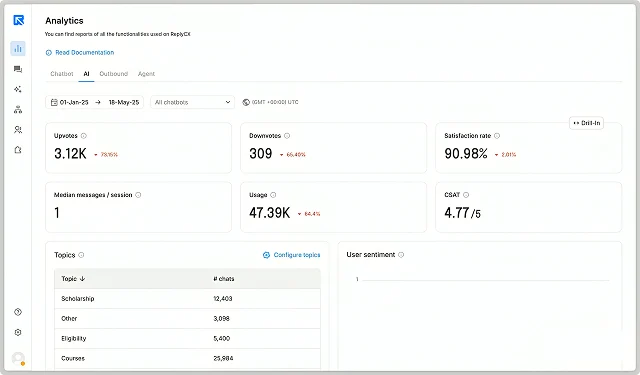Screen dimensions: 640x375
Task: Click the info icon next to Usage
Action: [x=273, y=195]
